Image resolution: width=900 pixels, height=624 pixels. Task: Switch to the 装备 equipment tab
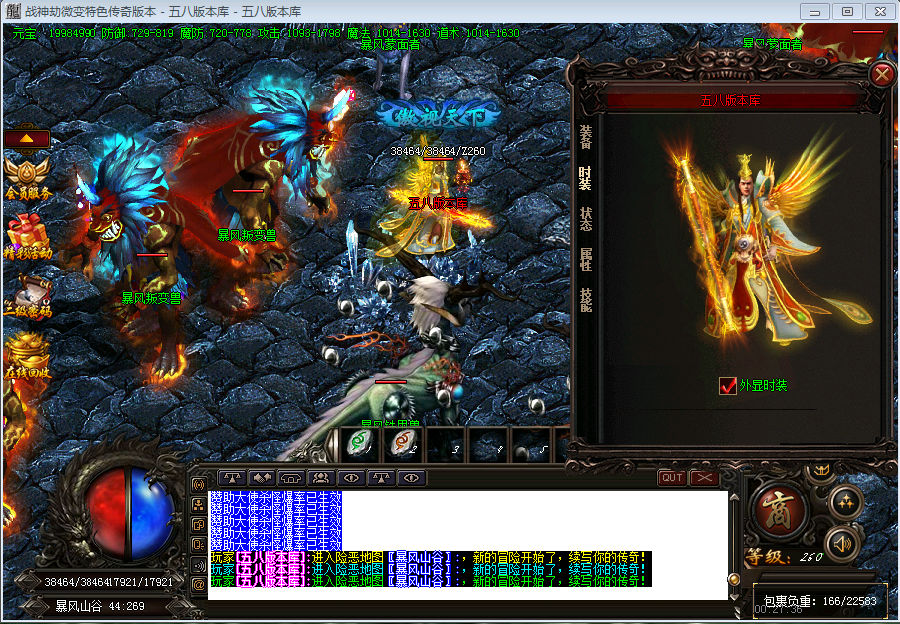click(585, 138)
